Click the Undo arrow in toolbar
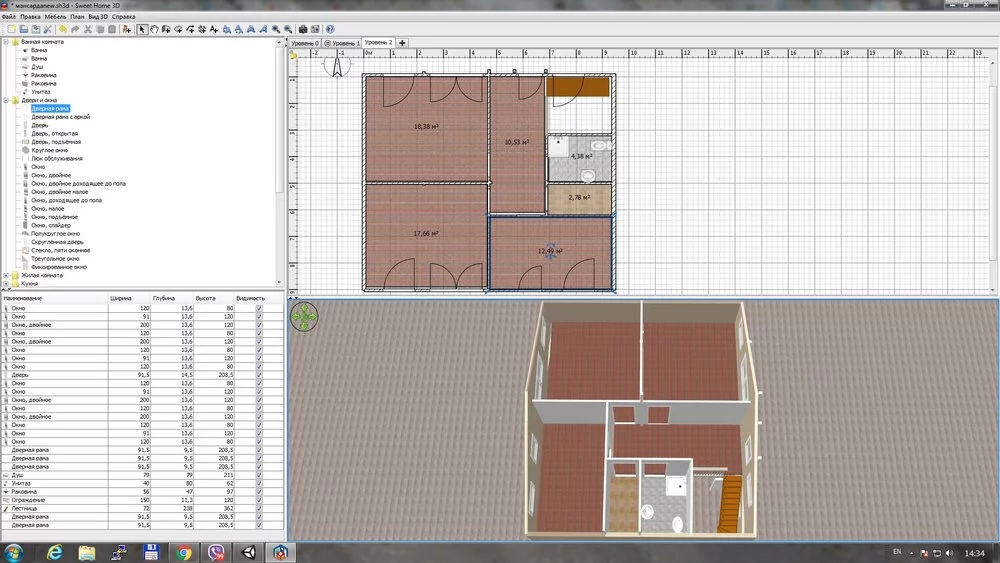This screenshot has height=563, width=1000. (63, 29)
